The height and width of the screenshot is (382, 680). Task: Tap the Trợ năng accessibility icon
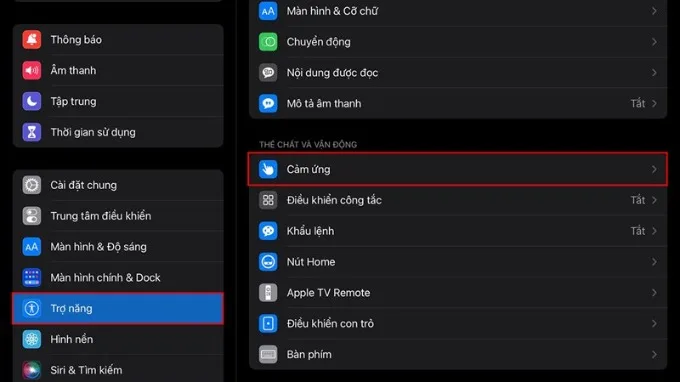32,308
